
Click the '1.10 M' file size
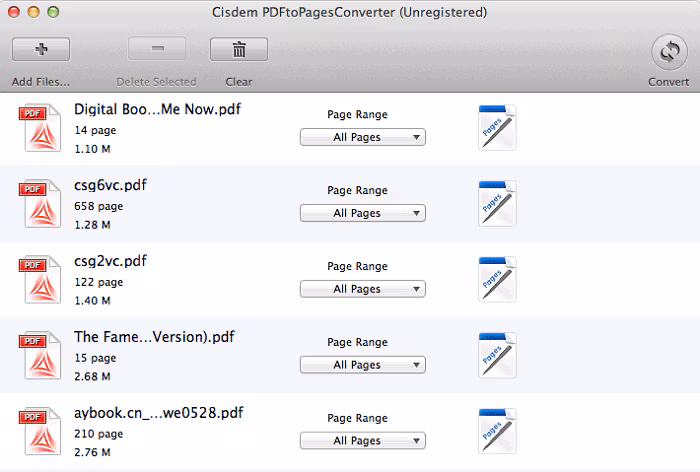pos(92,149)
